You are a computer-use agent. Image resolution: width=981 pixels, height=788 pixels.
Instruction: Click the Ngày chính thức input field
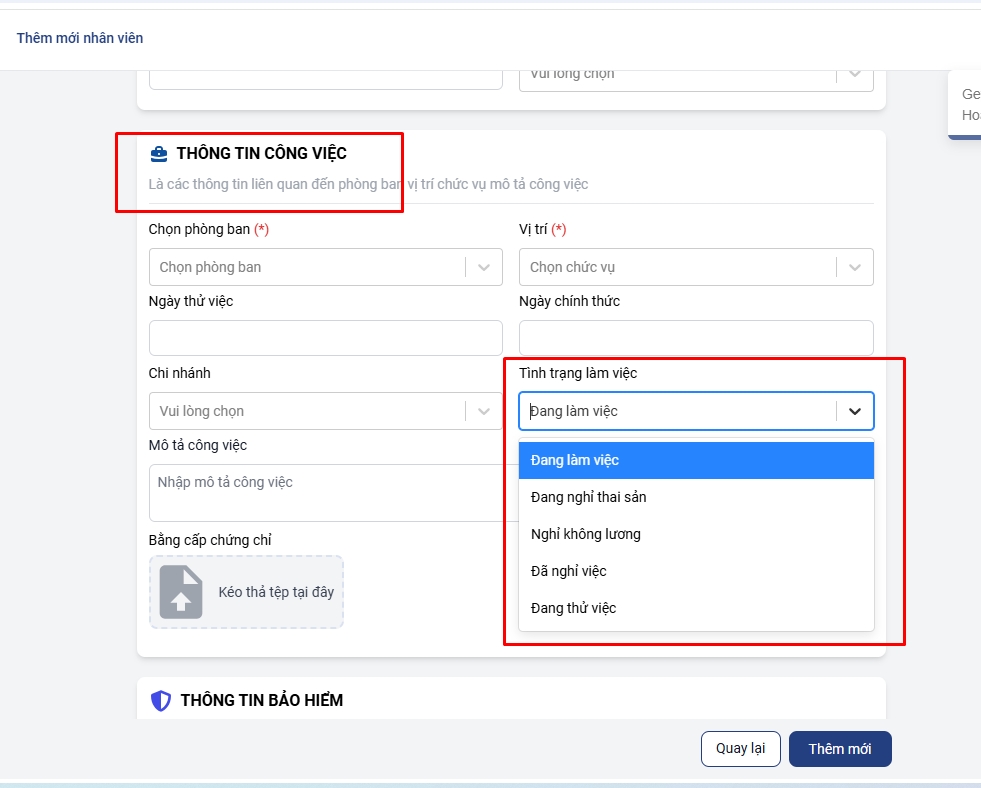696,338
